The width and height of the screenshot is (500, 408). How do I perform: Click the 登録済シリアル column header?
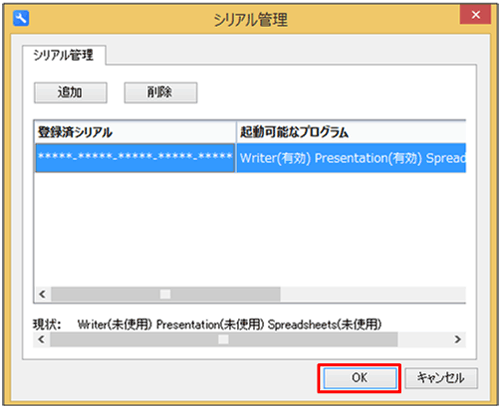(x=135, y=132)
